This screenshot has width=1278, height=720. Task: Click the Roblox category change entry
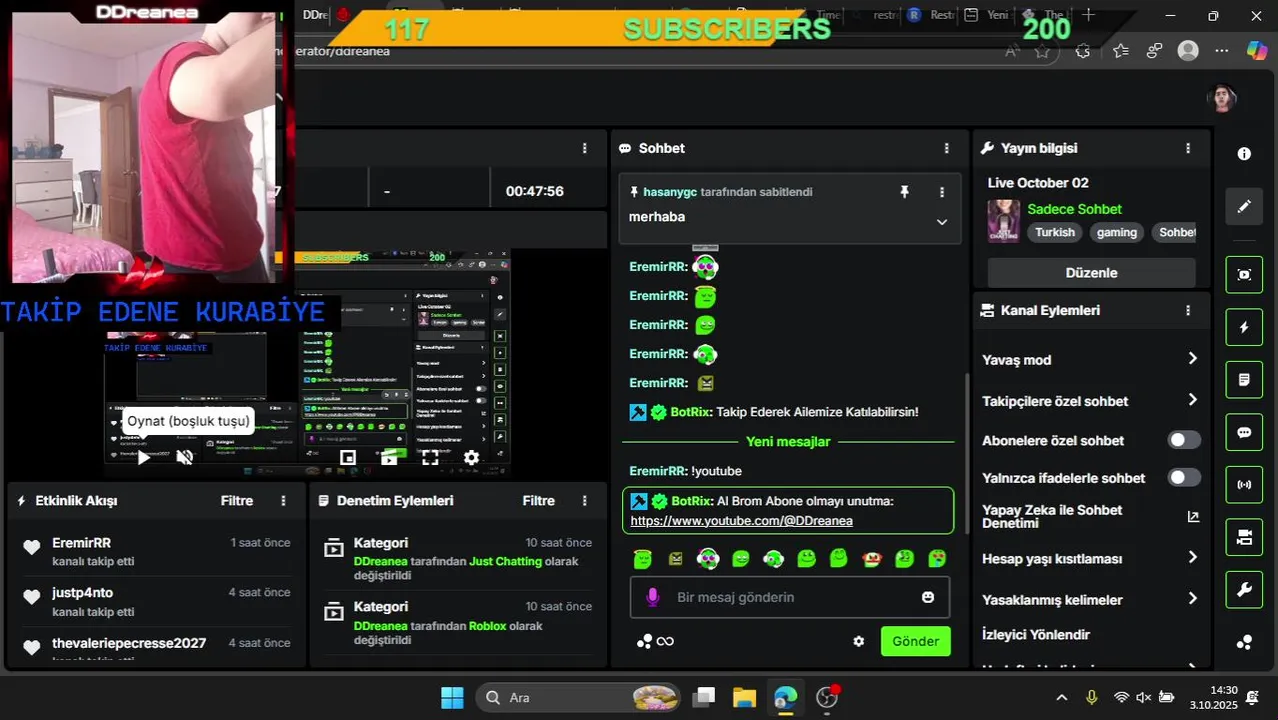(x=458, y=623)
